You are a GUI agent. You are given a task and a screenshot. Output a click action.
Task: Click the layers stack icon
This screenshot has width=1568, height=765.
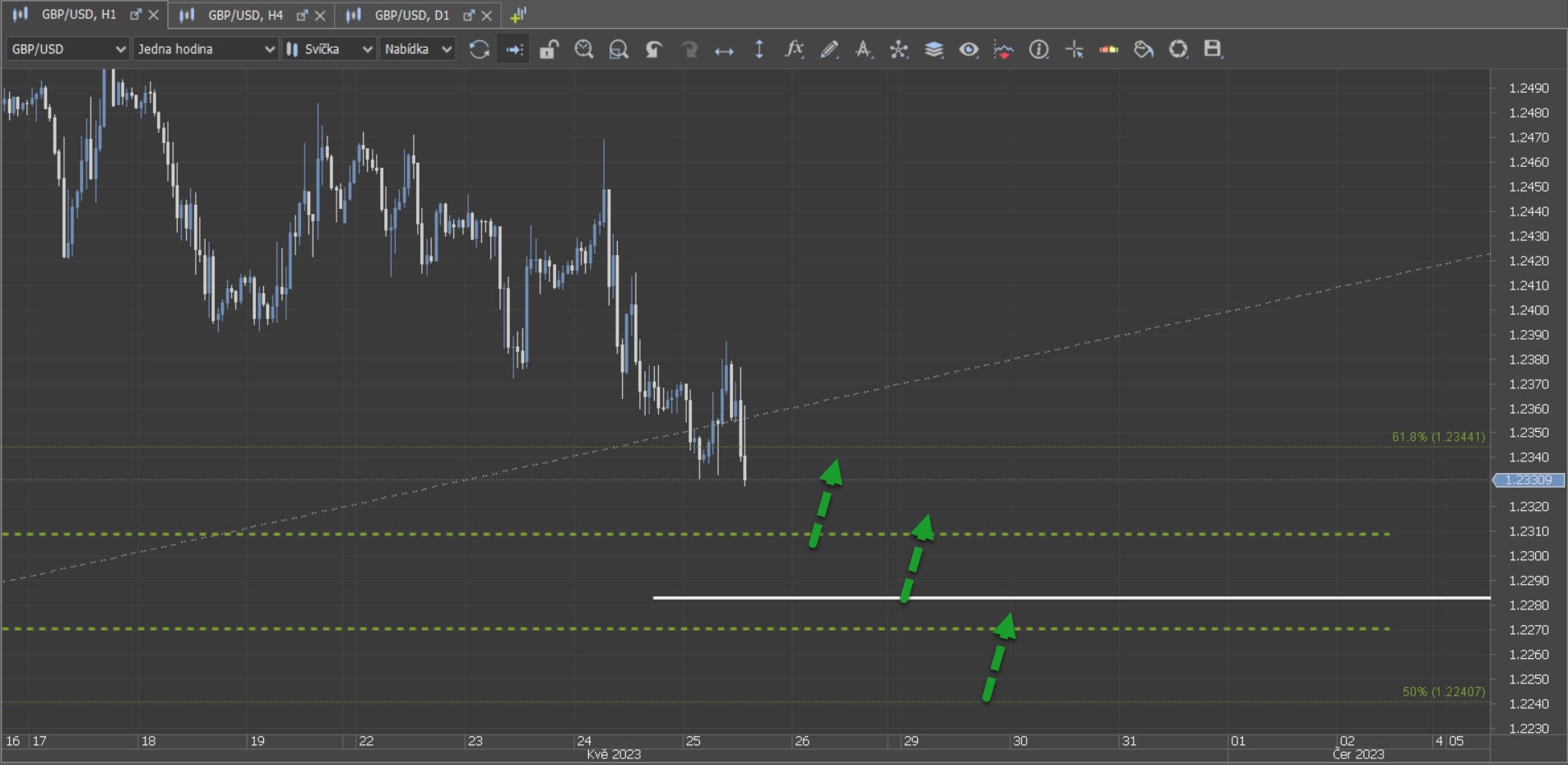(x=934, y=49)
